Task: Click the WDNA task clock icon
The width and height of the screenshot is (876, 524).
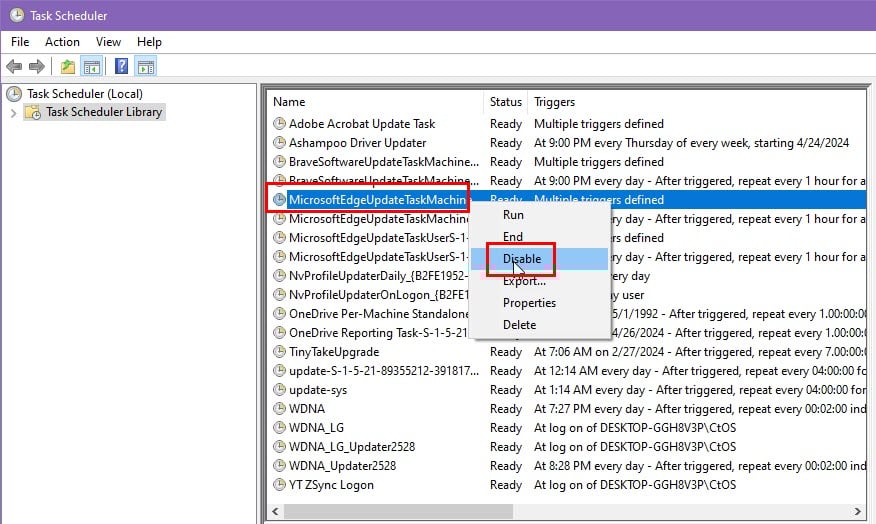Action: [x=279, y=408]
